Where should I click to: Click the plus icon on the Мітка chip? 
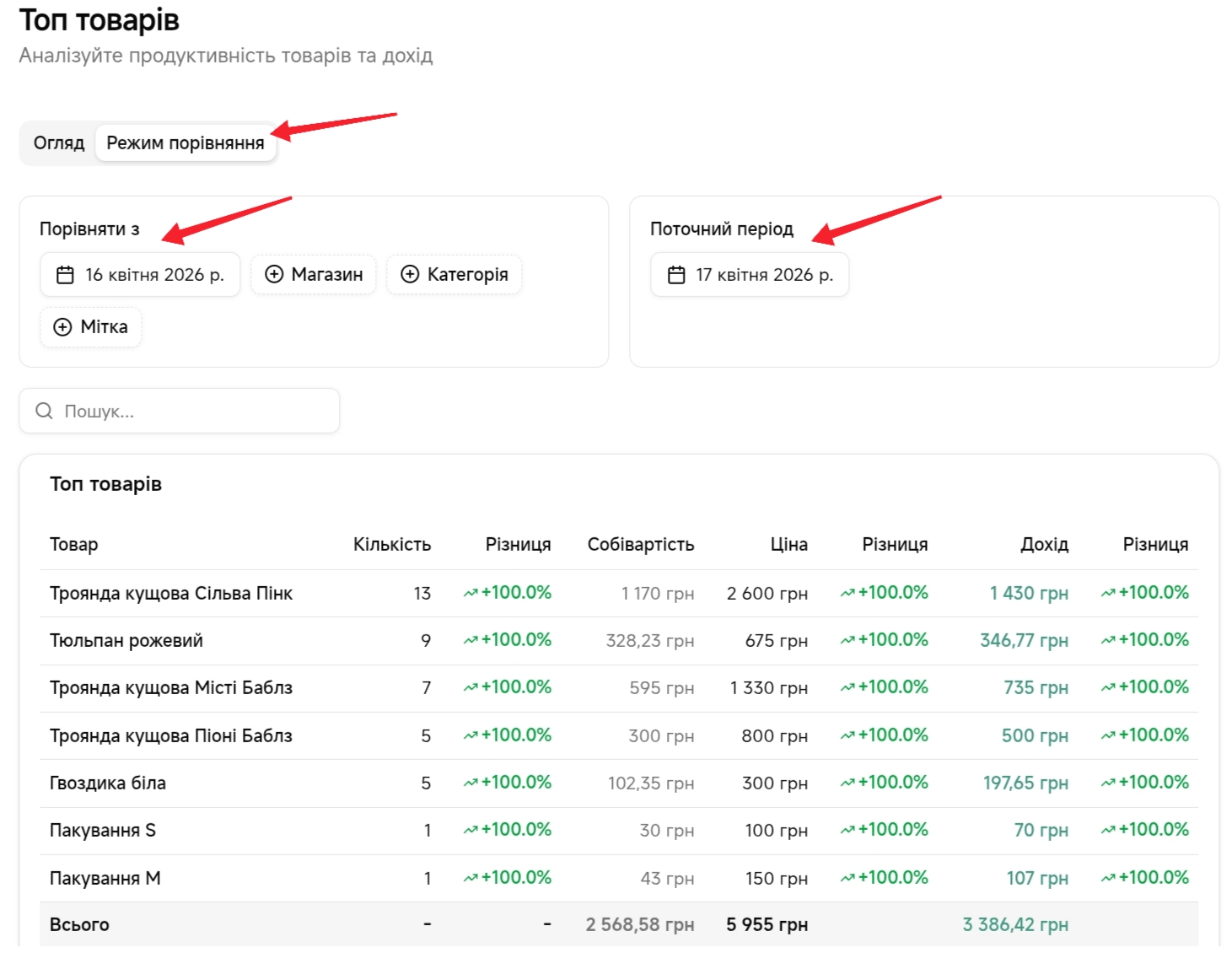(x=62, y=327)
